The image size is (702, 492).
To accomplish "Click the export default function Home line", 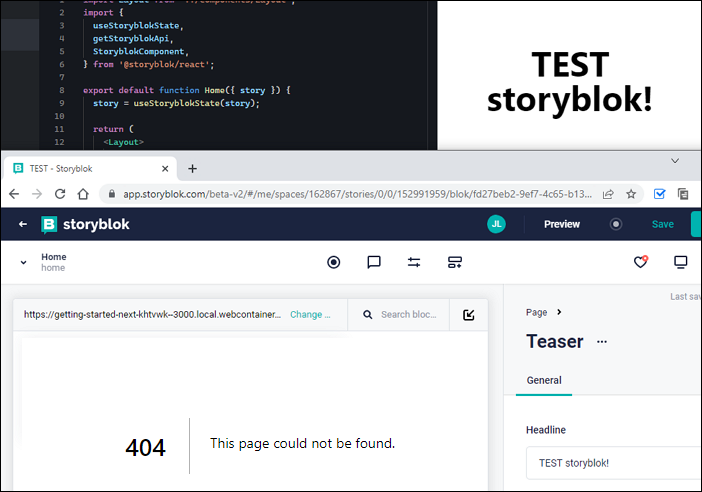I will click(x=187, y=90).
